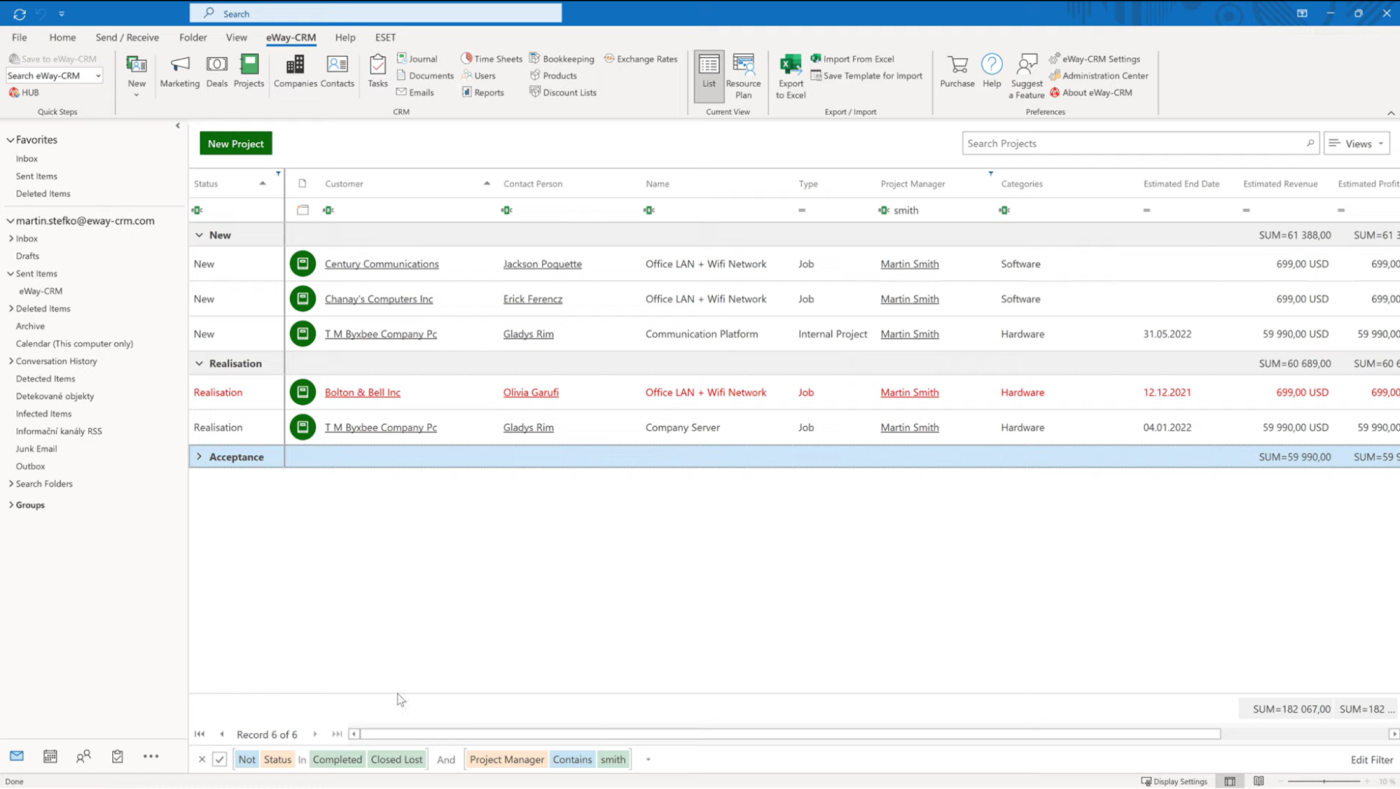Open the Deals module icon
The width and height of the screenshot is (1400, 789).
point(217,72)
